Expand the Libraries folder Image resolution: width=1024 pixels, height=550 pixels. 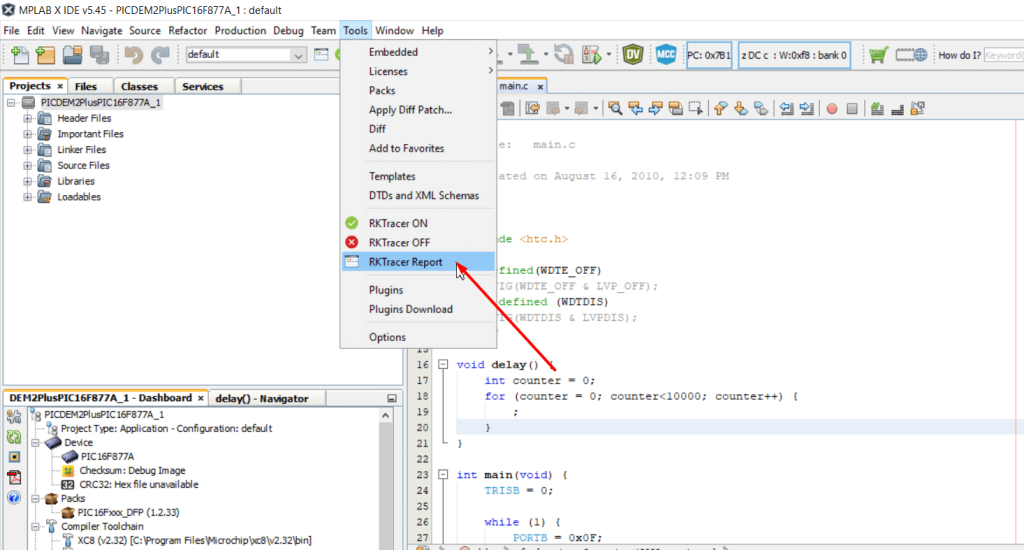[x=27, y=181]
